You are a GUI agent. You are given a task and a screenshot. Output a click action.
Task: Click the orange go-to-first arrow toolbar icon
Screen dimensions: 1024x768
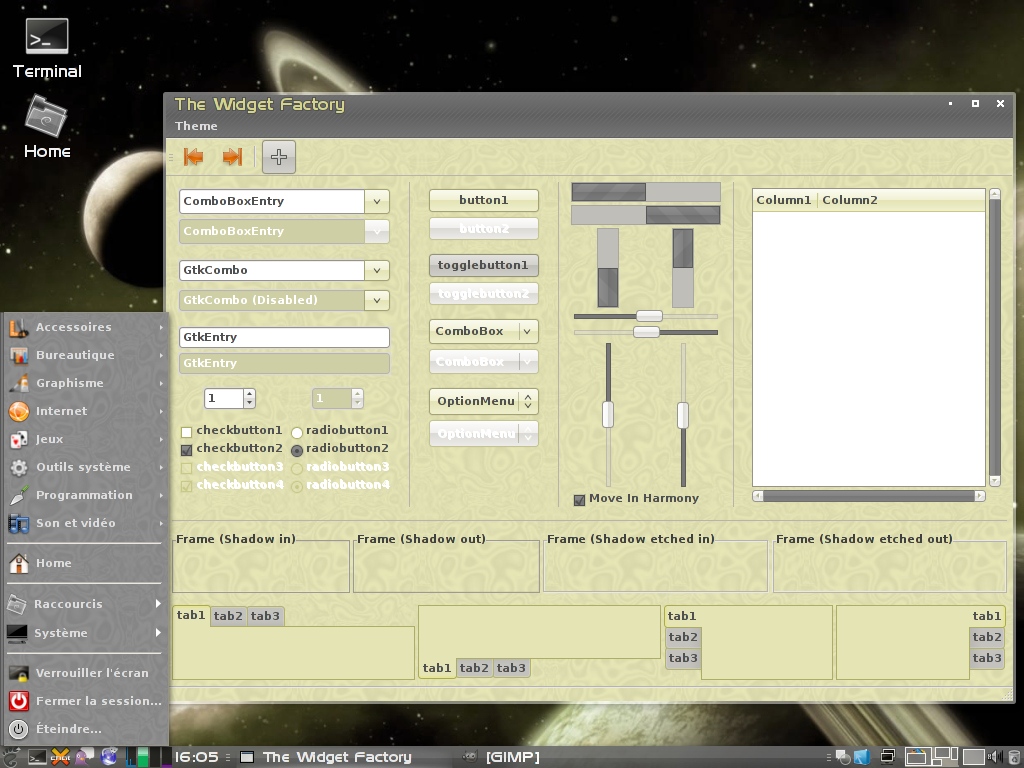pyautogui.click(x=193, y=157)
